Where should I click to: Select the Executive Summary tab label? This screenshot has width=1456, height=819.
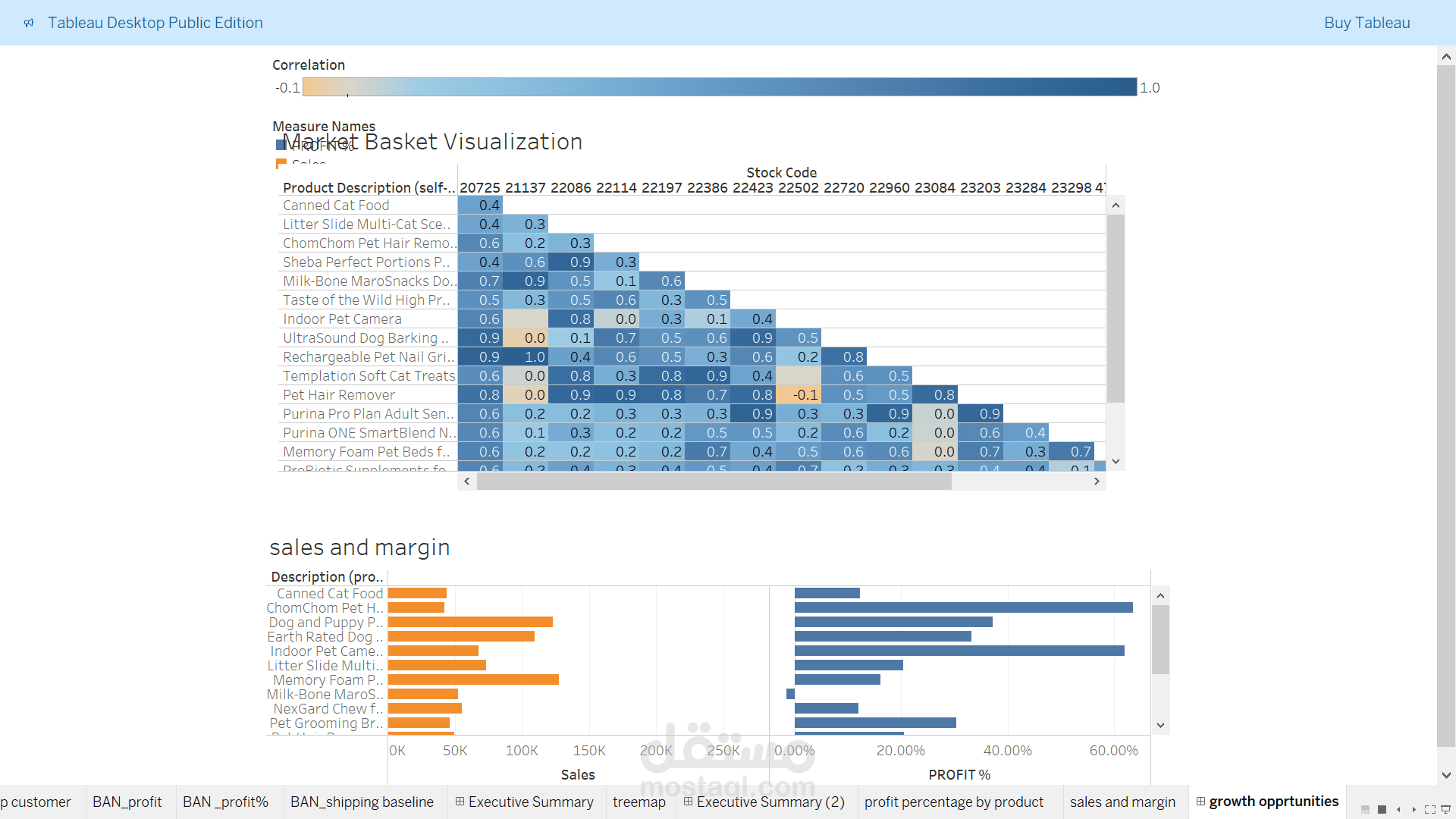(531, 802)
